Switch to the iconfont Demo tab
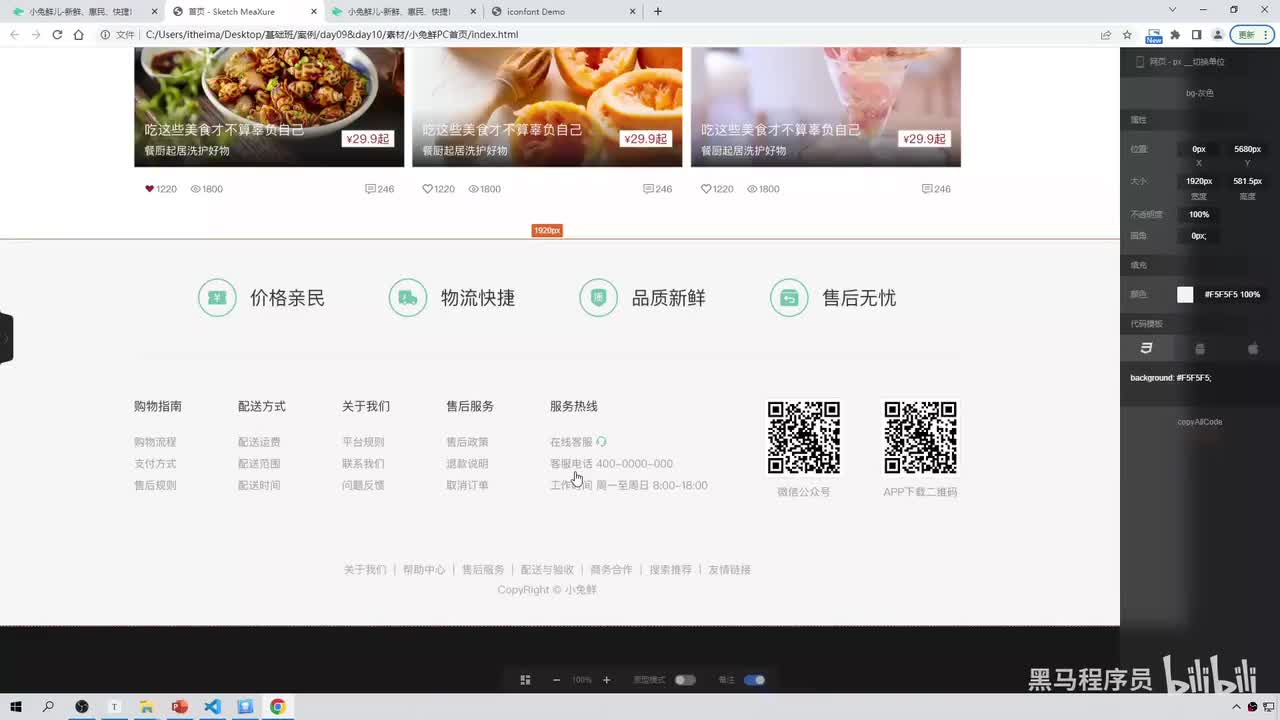Image resolution: width=1280 pixels, height=720 pixels. click(564, 12)
